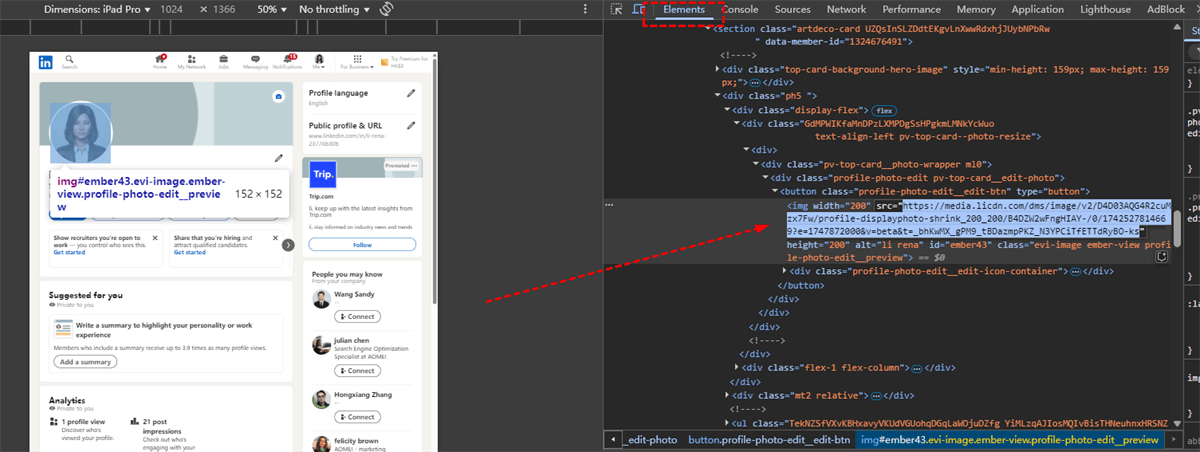
Task: Toggle the device toolbar icon
Action: [638, 9]
